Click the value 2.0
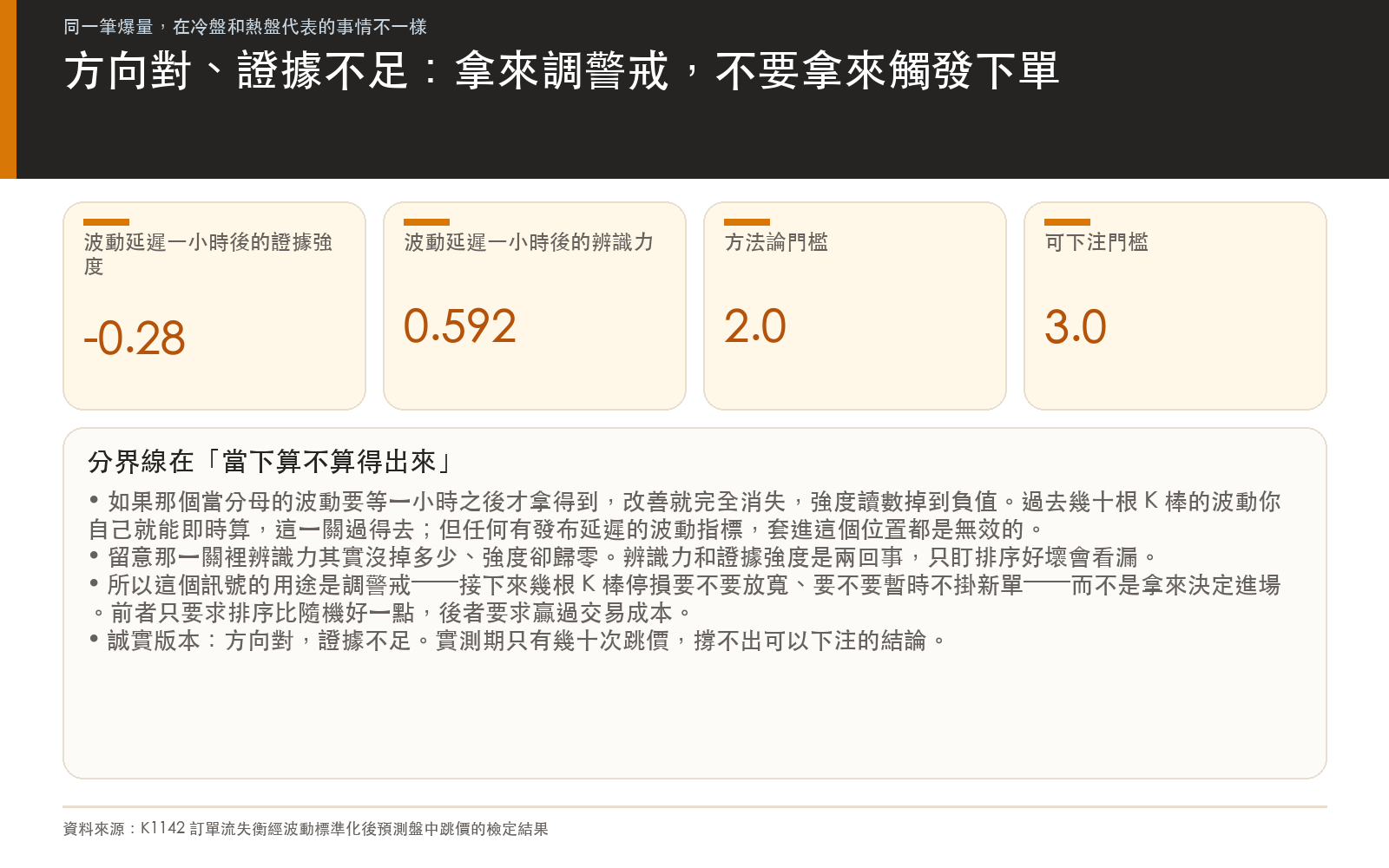Viewport: 1389px width, 868px height. (755, 326)
